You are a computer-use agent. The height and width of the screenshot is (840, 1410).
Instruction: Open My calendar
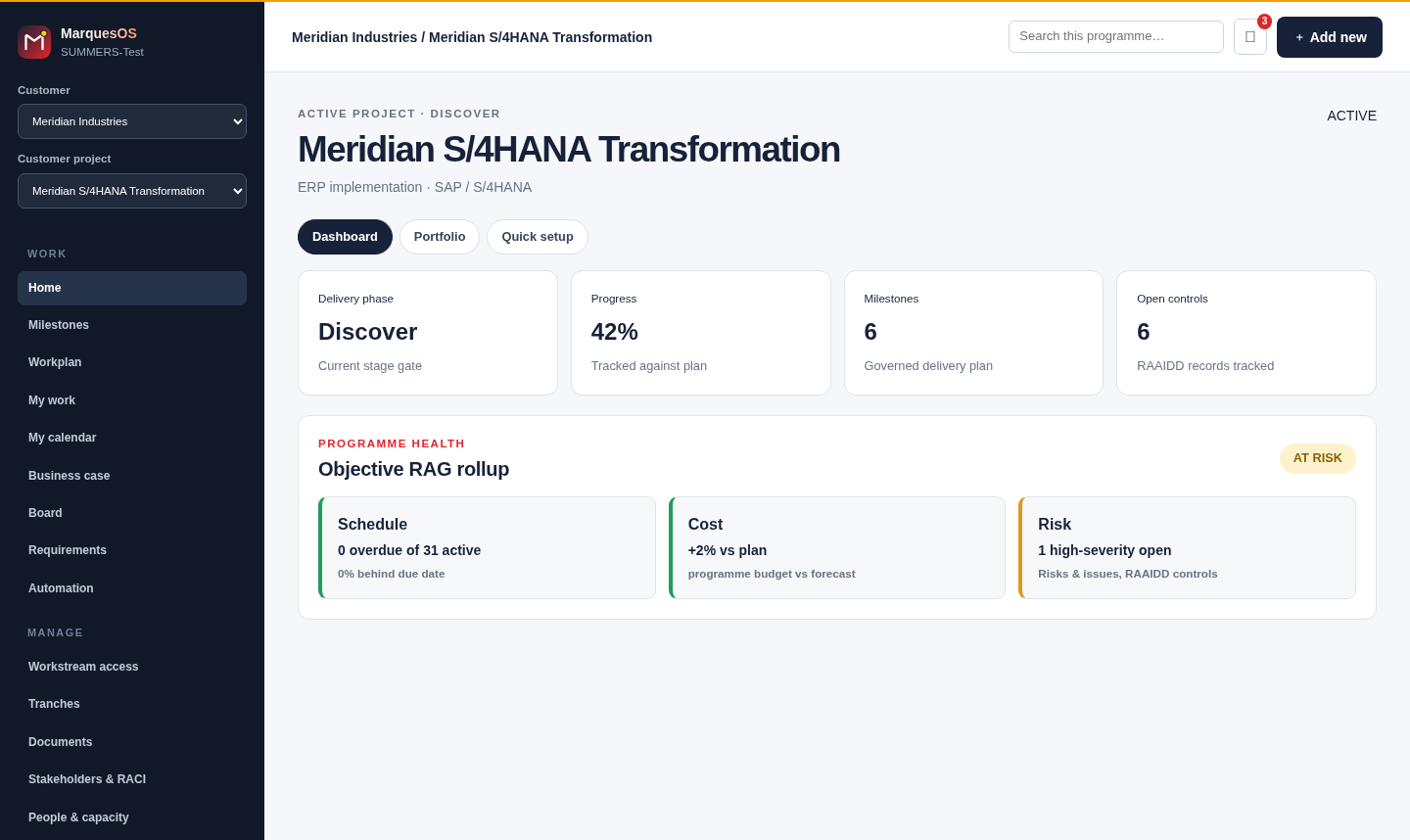click(x=132, y=438)
